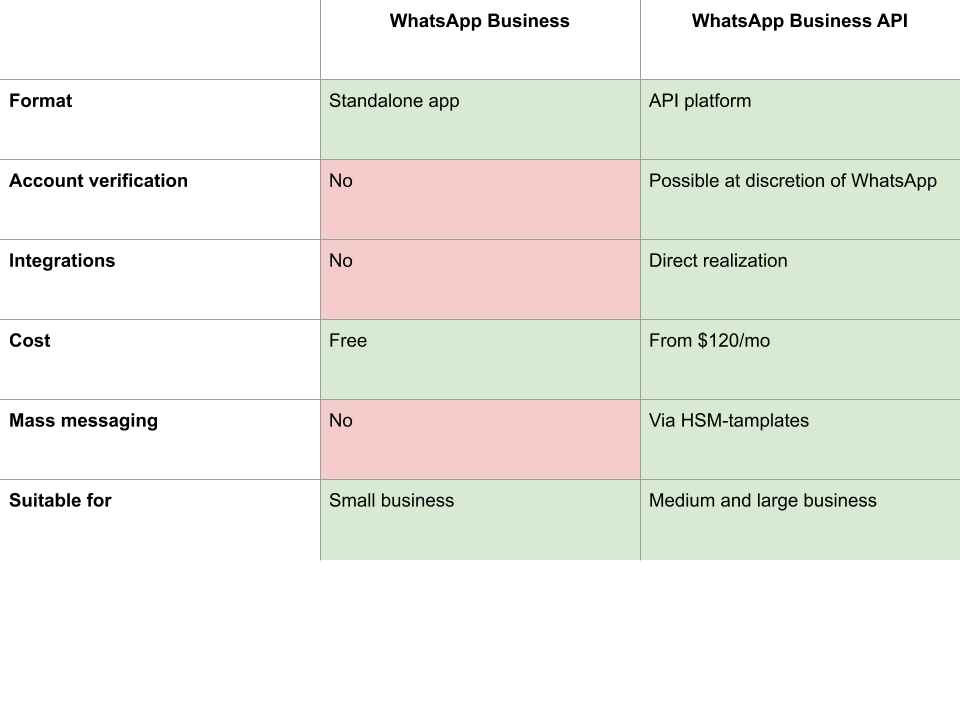
Task: Click the 'No' cell beside 'Possible at discretion of WhatsApp'
Action: (480, 199)
